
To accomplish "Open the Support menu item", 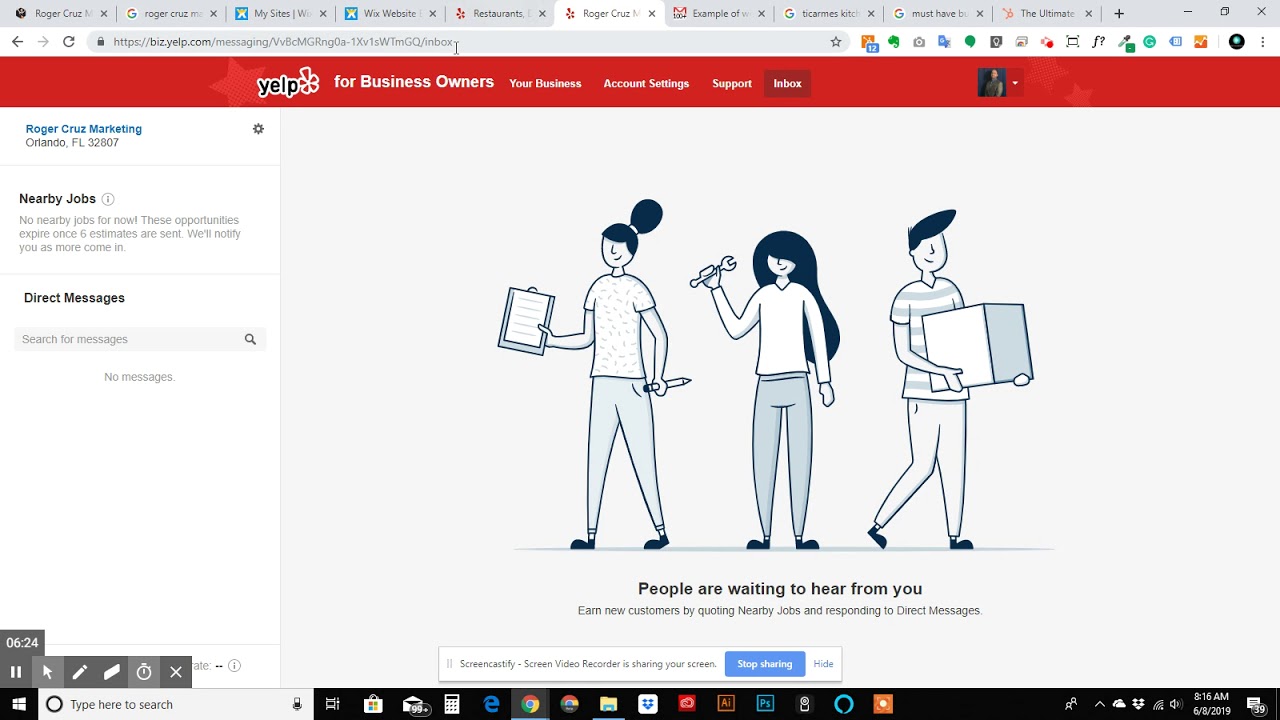I will (x=732, y=83).
